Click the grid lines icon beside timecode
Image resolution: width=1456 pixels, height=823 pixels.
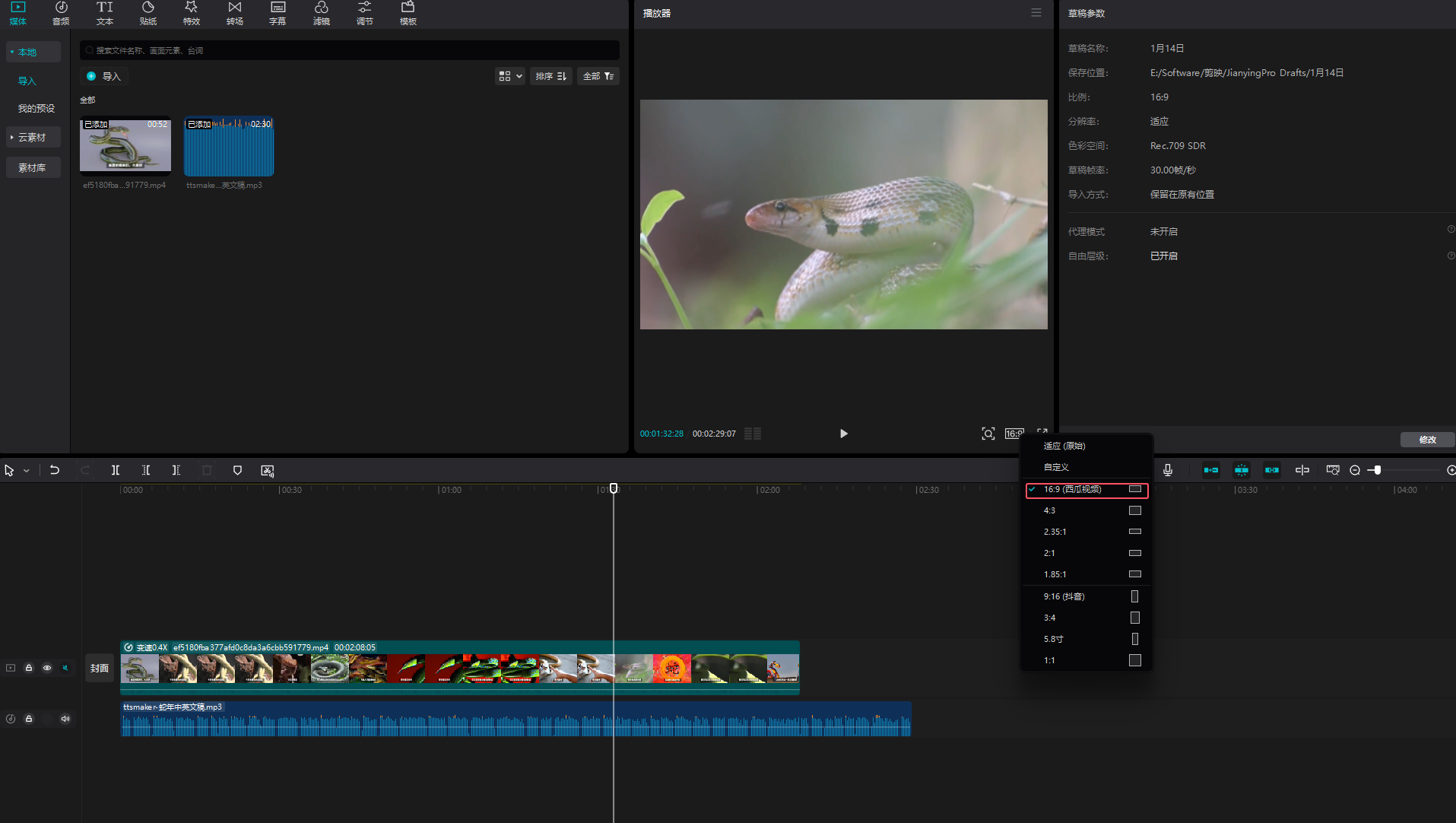(753, 434)
